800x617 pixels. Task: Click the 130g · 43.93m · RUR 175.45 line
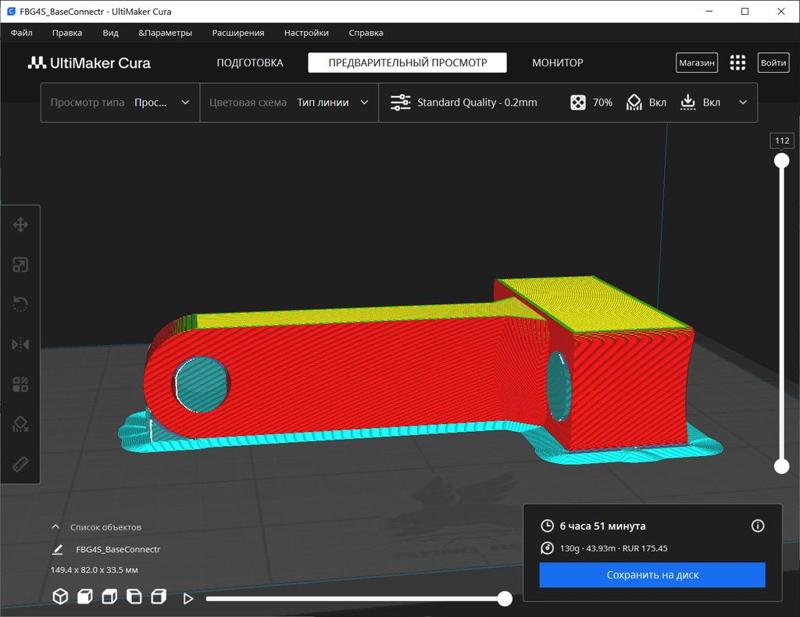(613, 548)
